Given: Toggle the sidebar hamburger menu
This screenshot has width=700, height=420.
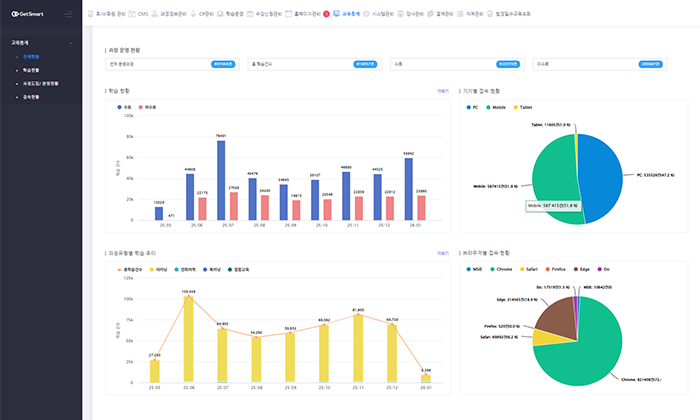Looking at the screenshot, I should click(68, 15).
